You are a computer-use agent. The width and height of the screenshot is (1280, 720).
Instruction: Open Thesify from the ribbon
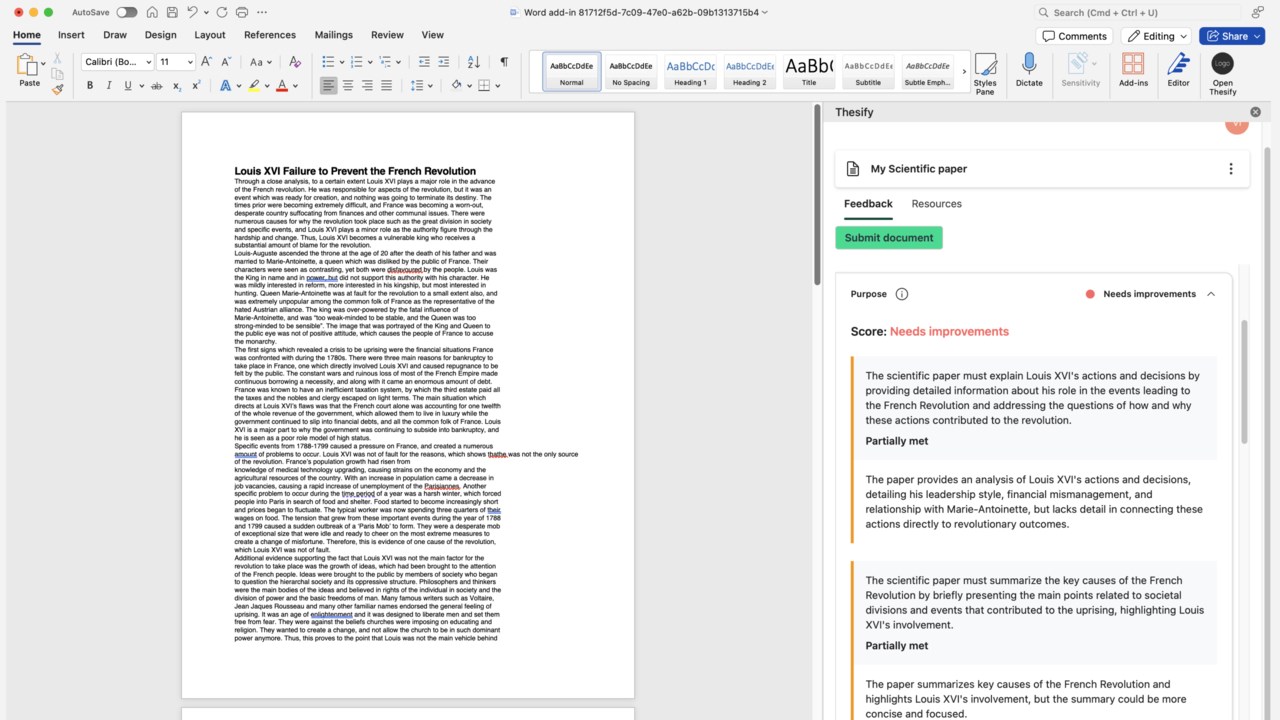[x=1222, y=73]
